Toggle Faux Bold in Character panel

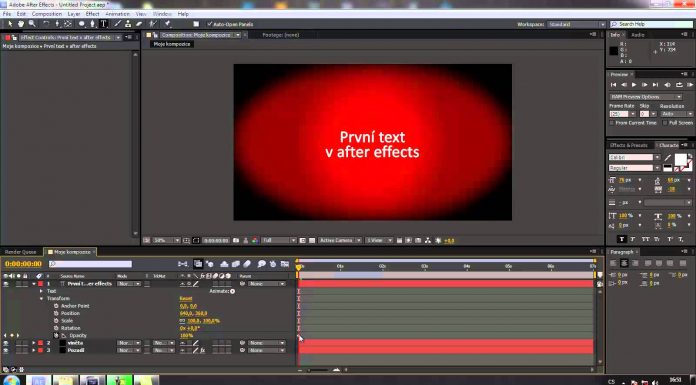pos(621,239)
